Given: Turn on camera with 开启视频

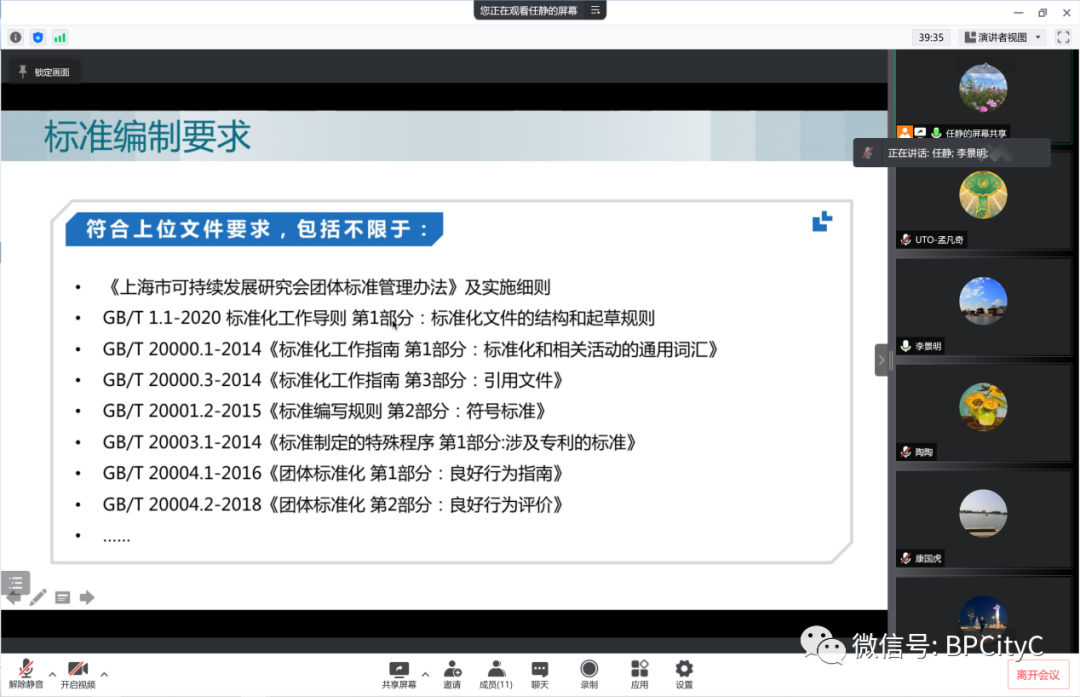Looking at the screenshot, I should tap(78, 674).
